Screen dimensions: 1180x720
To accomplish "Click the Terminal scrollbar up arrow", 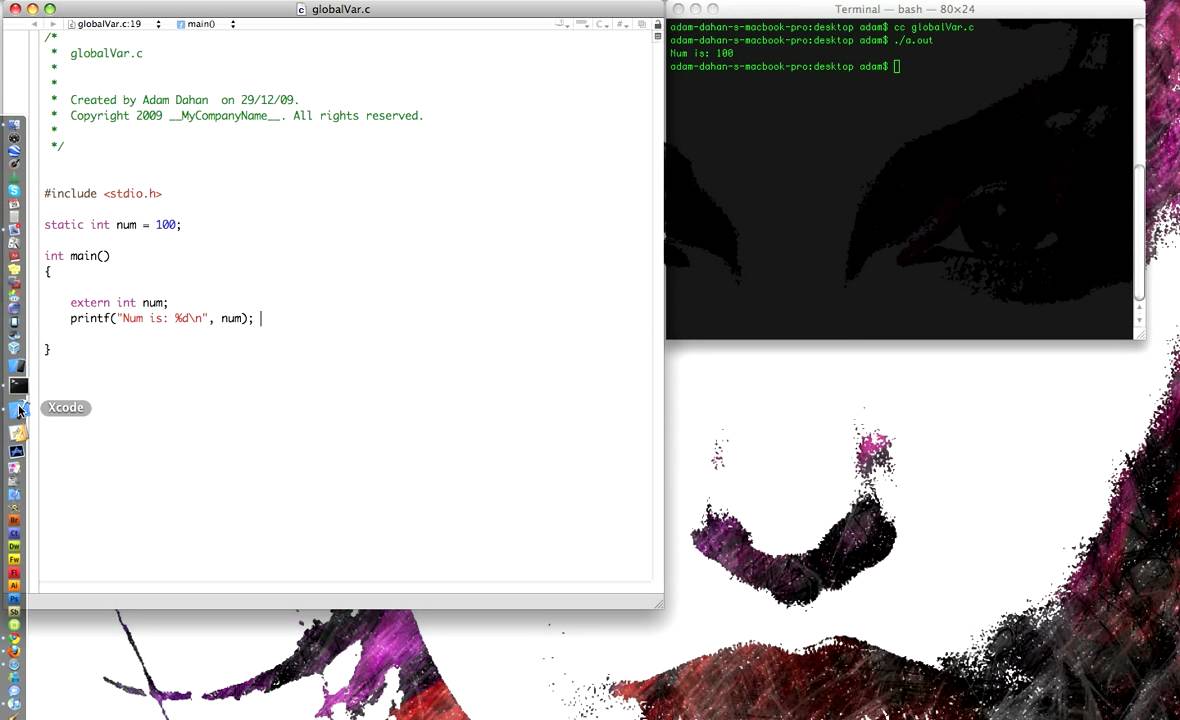I will click(x=1139, y=307).
